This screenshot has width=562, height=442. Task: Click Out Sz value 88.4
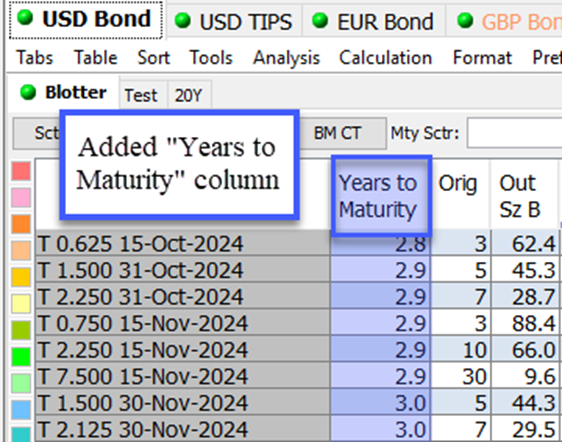[525, 323]
